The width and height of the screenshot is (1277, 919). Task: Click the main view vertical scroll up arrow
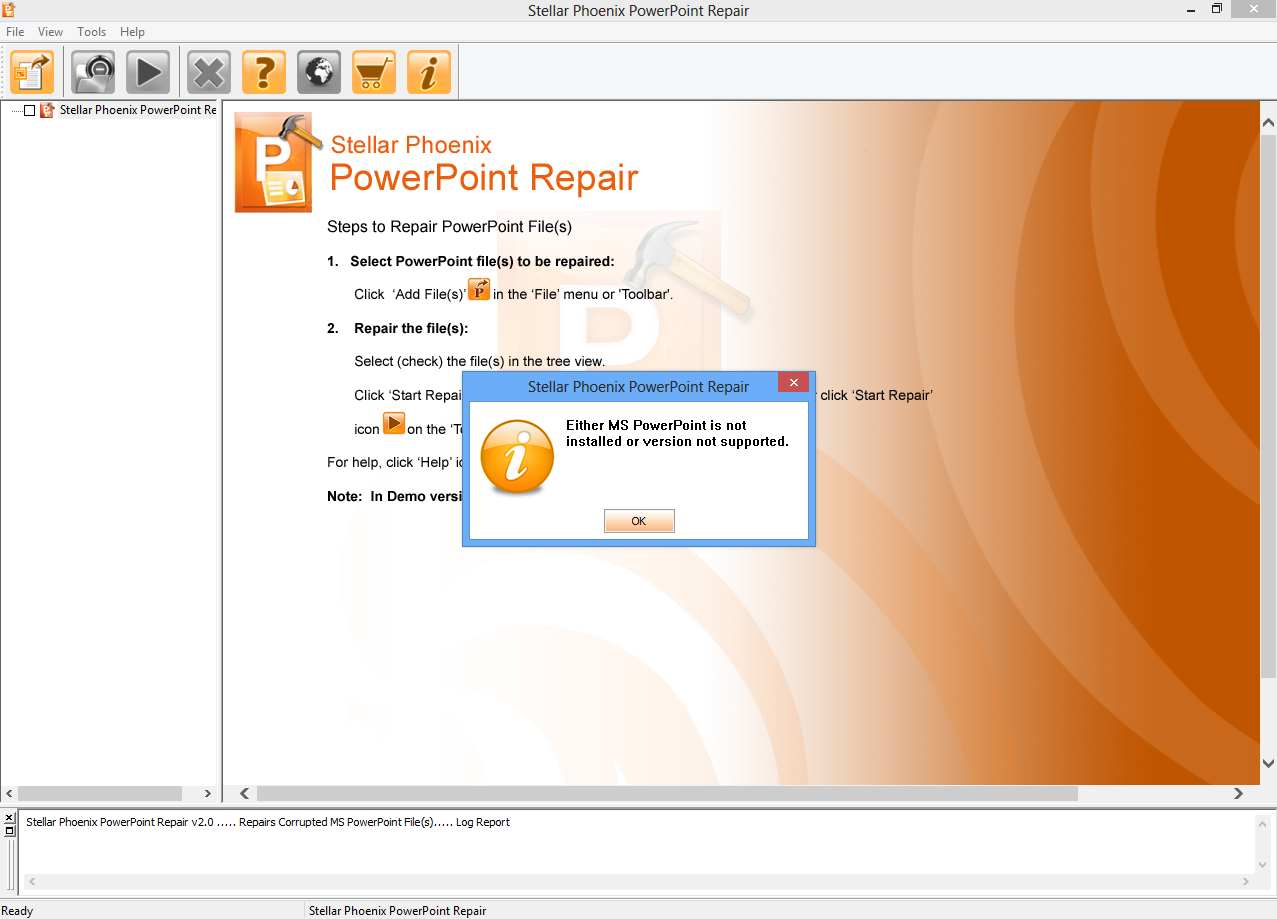click(1268, 123)
